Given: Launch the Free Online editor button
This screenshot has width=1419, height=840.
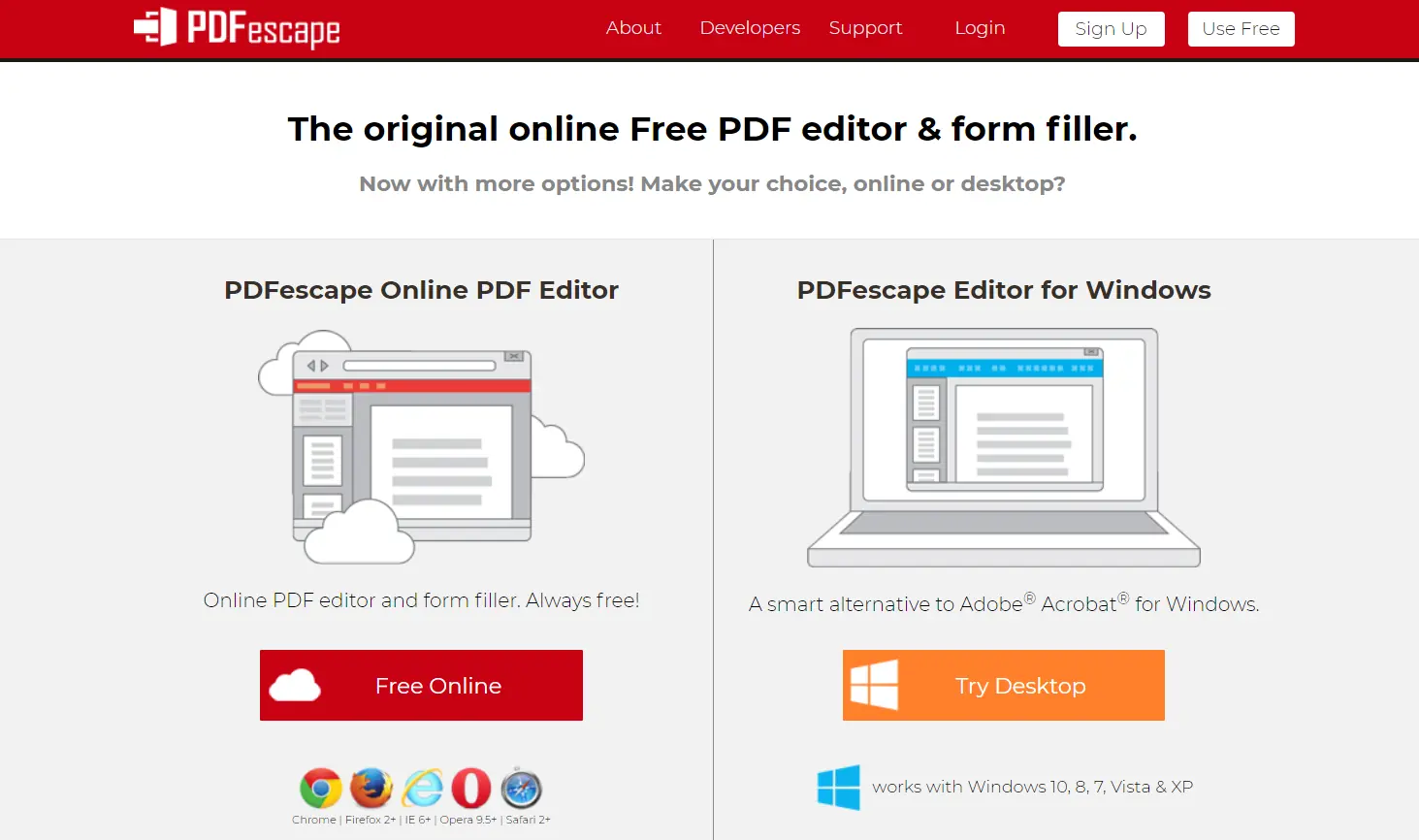Looking at the screenshot, I should point(421,685).
